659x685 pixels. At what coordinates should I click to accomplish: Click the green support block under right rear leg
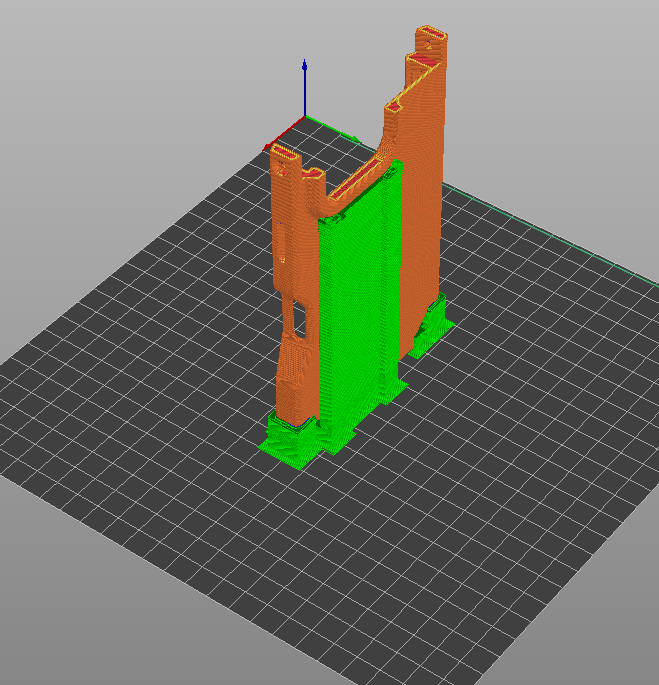(431, 325)
